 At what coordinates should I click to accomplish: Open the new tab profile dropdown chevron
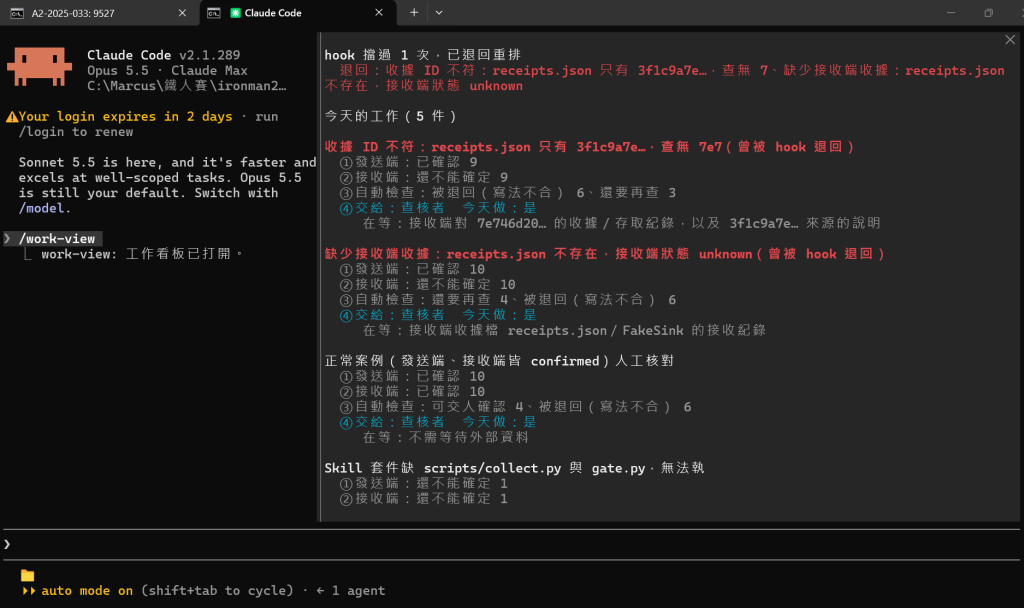coord(439,12)
